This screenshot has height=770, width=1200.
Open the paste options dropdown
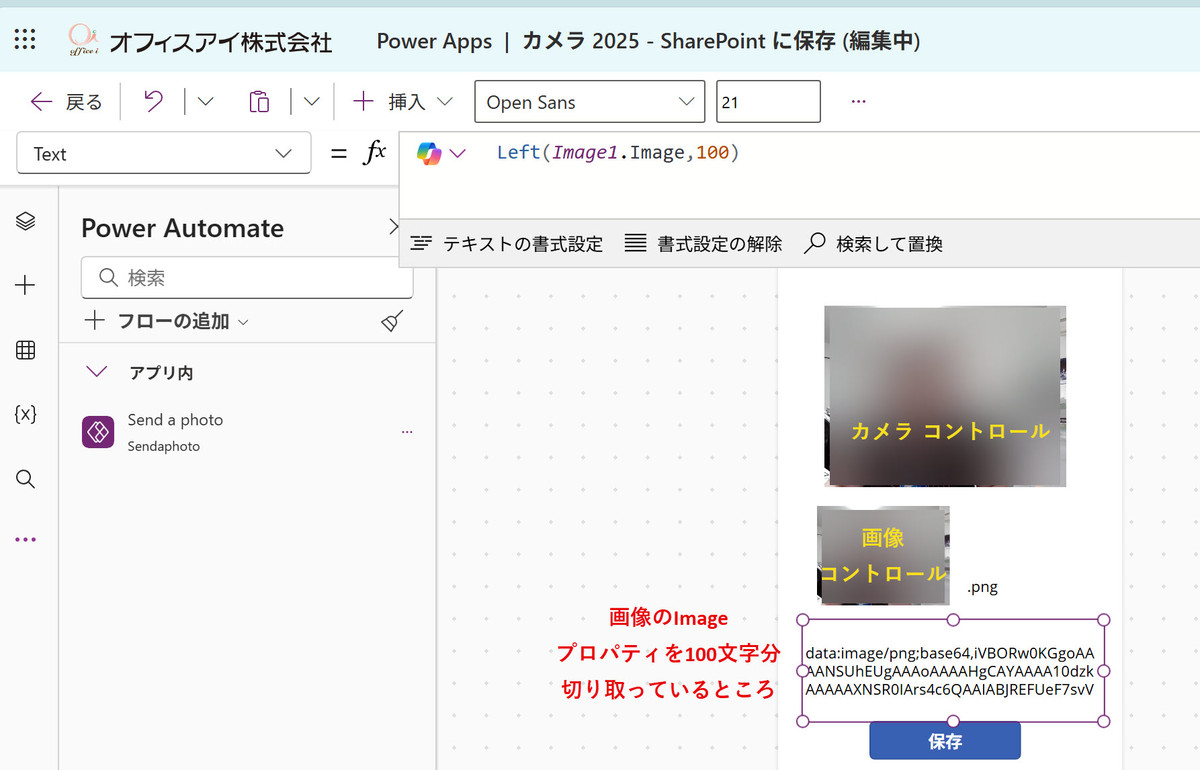[x=312, y=101]
